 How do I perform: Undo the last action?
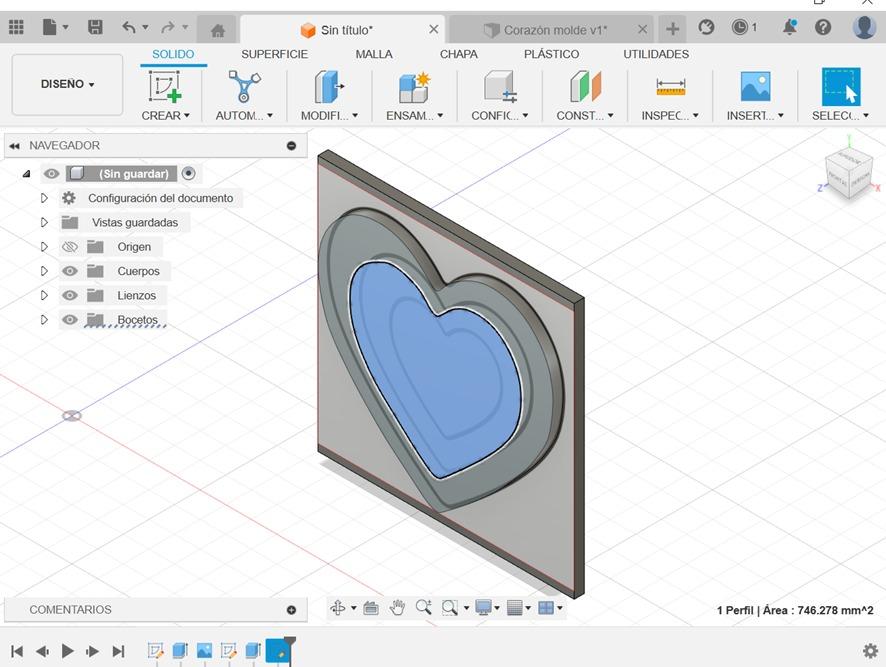pyautogui.click(x=129, y=27)
